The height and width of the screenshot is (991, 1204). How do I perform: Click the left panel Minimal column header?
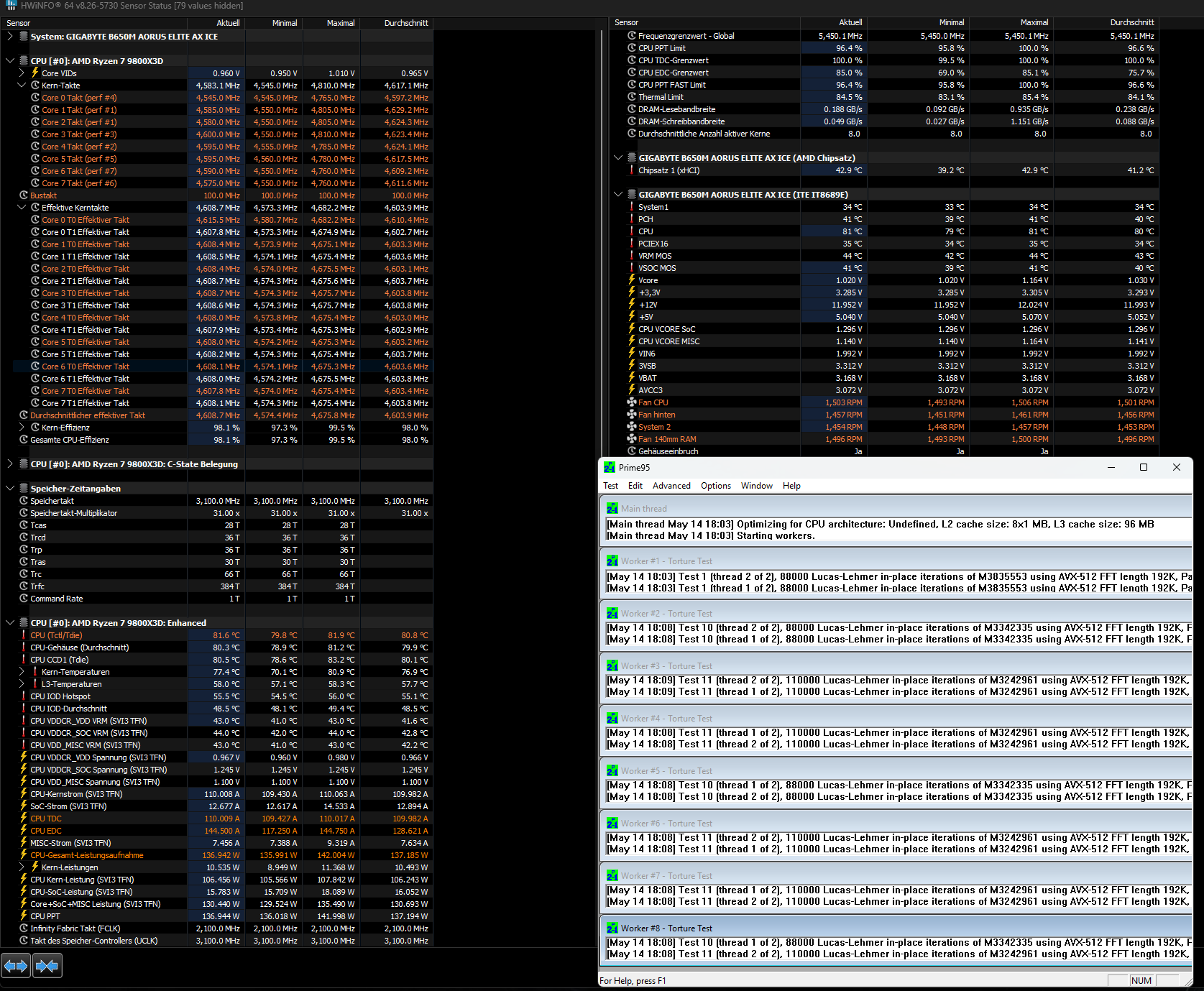tap(275, 23)
